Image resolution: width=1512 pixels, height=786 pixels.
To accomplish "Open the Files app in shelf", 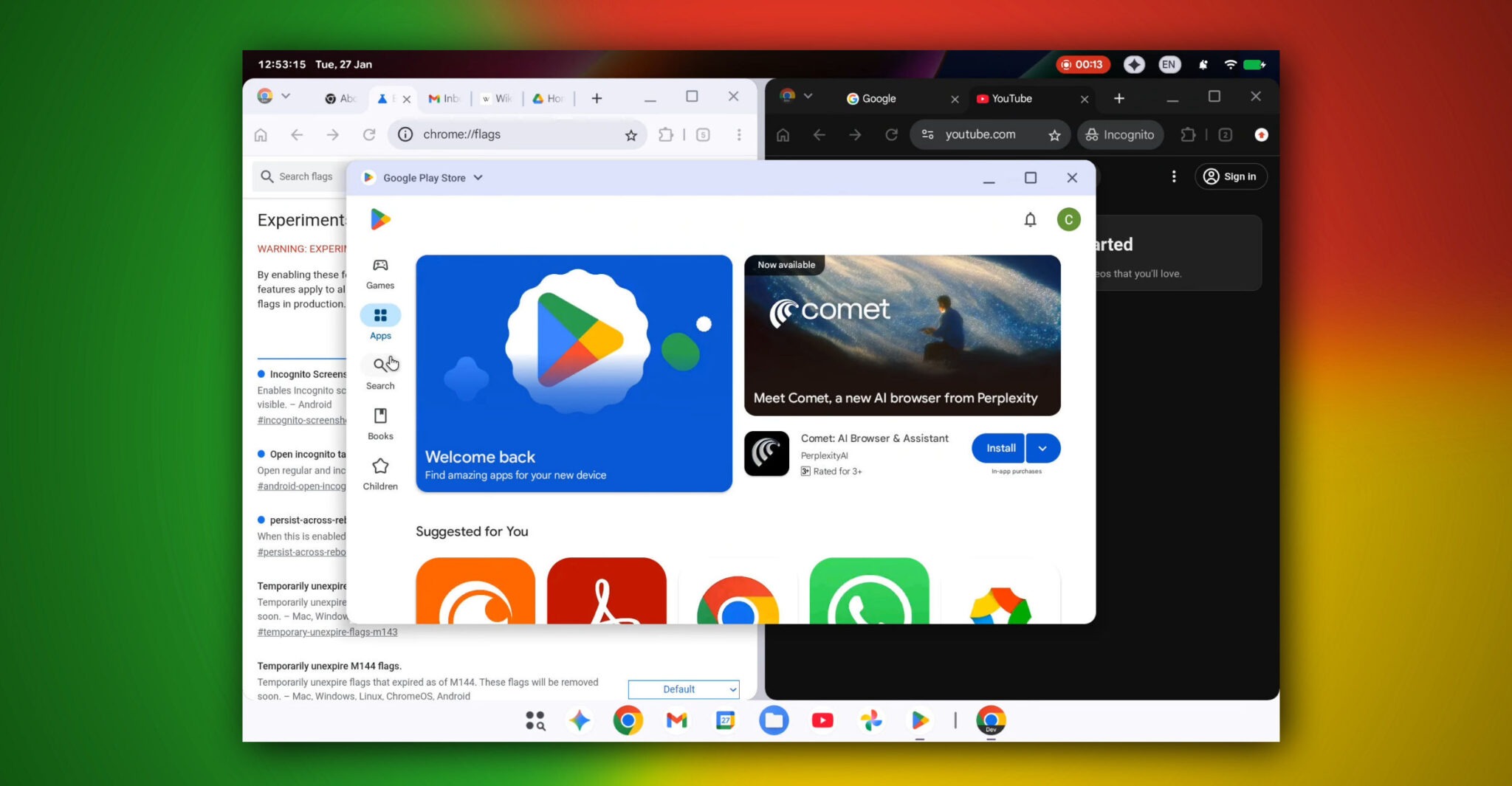I will [x=774, y=720].
